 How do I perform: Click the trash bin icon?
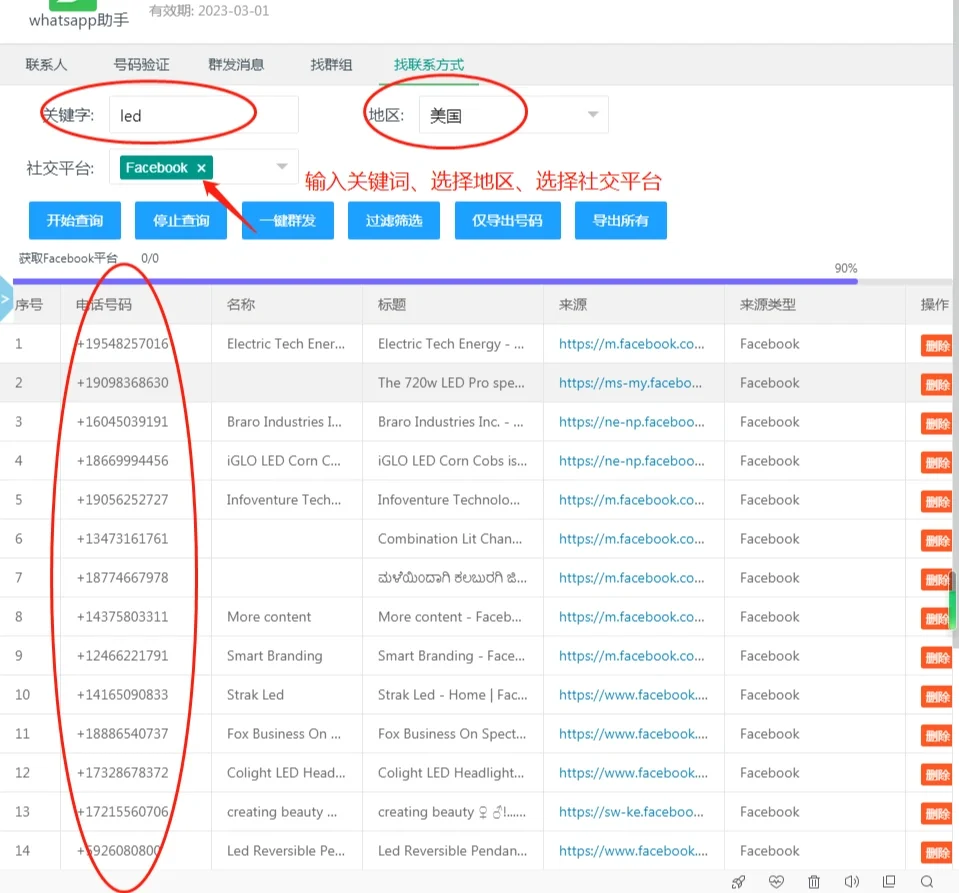814,881
